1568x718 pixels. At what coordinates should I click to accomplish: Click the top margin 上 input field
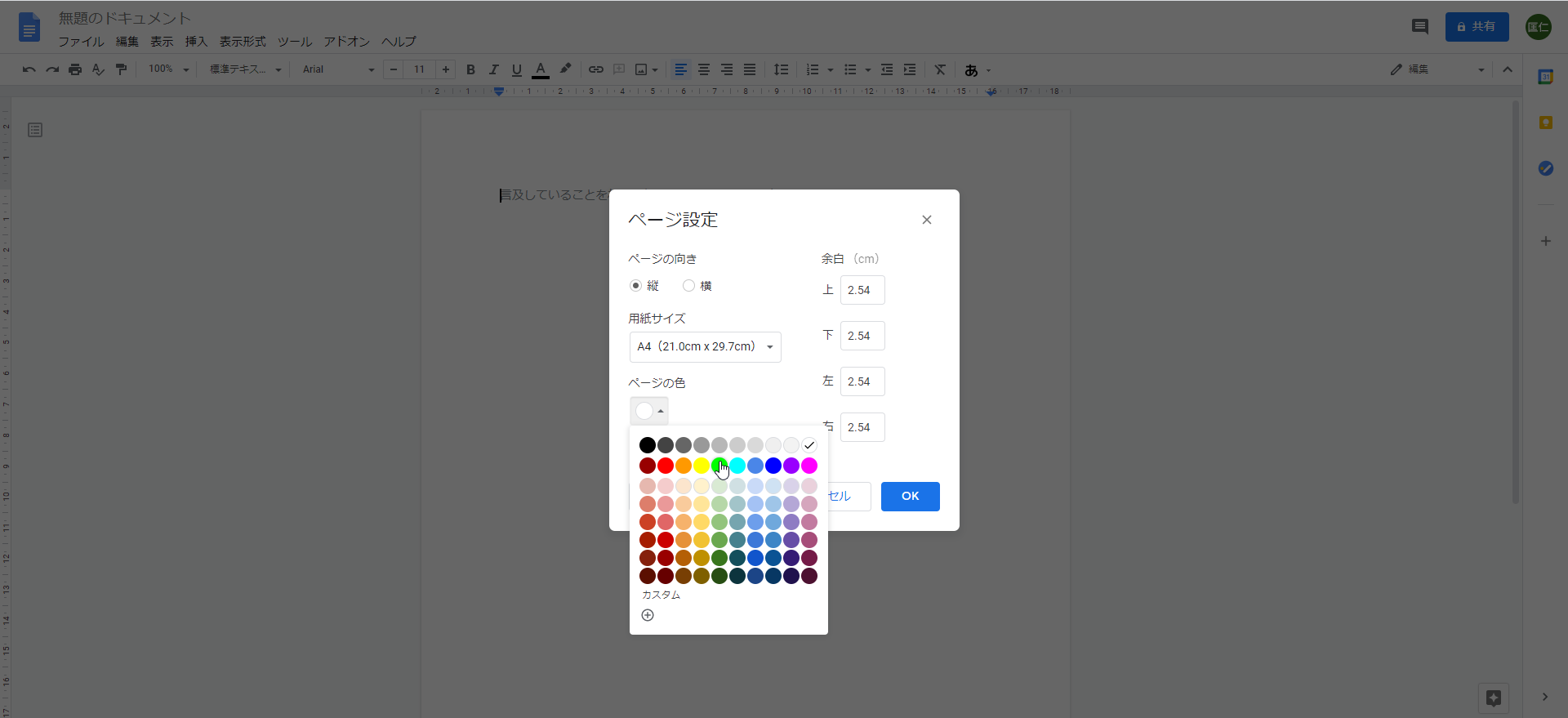point(862,290)
